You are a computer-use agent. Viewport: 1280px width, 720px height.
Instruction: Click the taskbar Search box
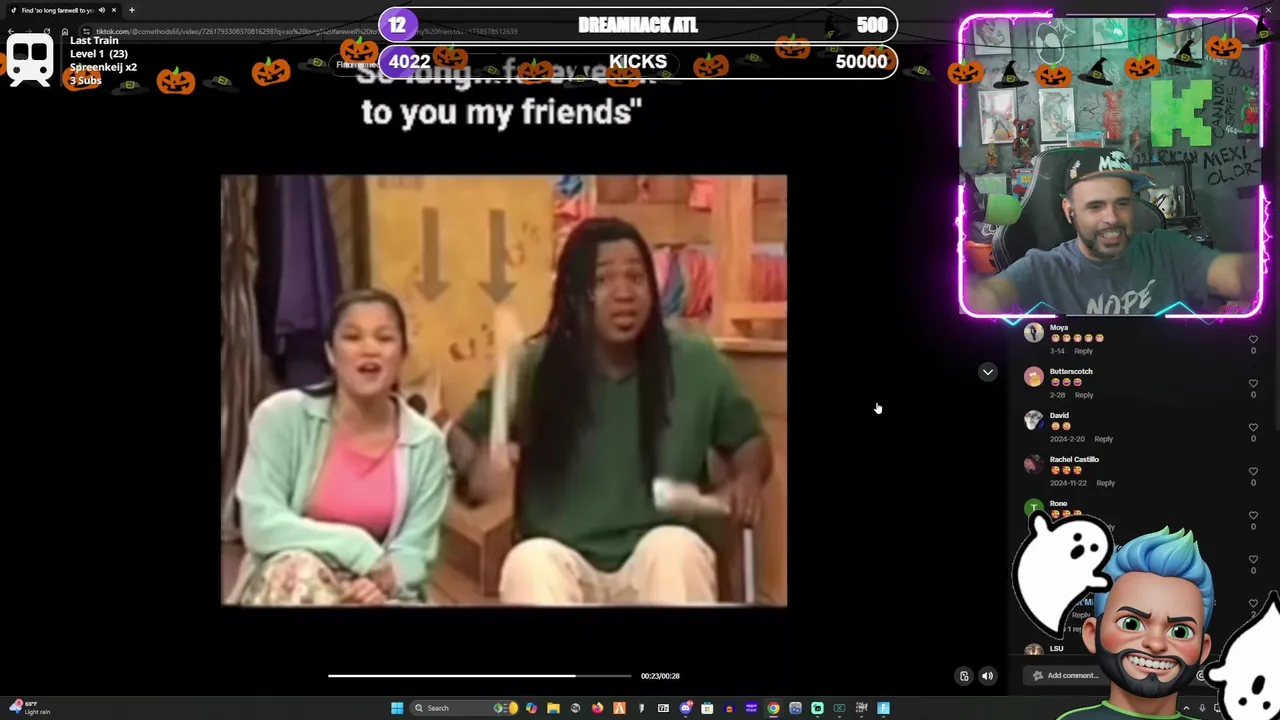(463, 708)
